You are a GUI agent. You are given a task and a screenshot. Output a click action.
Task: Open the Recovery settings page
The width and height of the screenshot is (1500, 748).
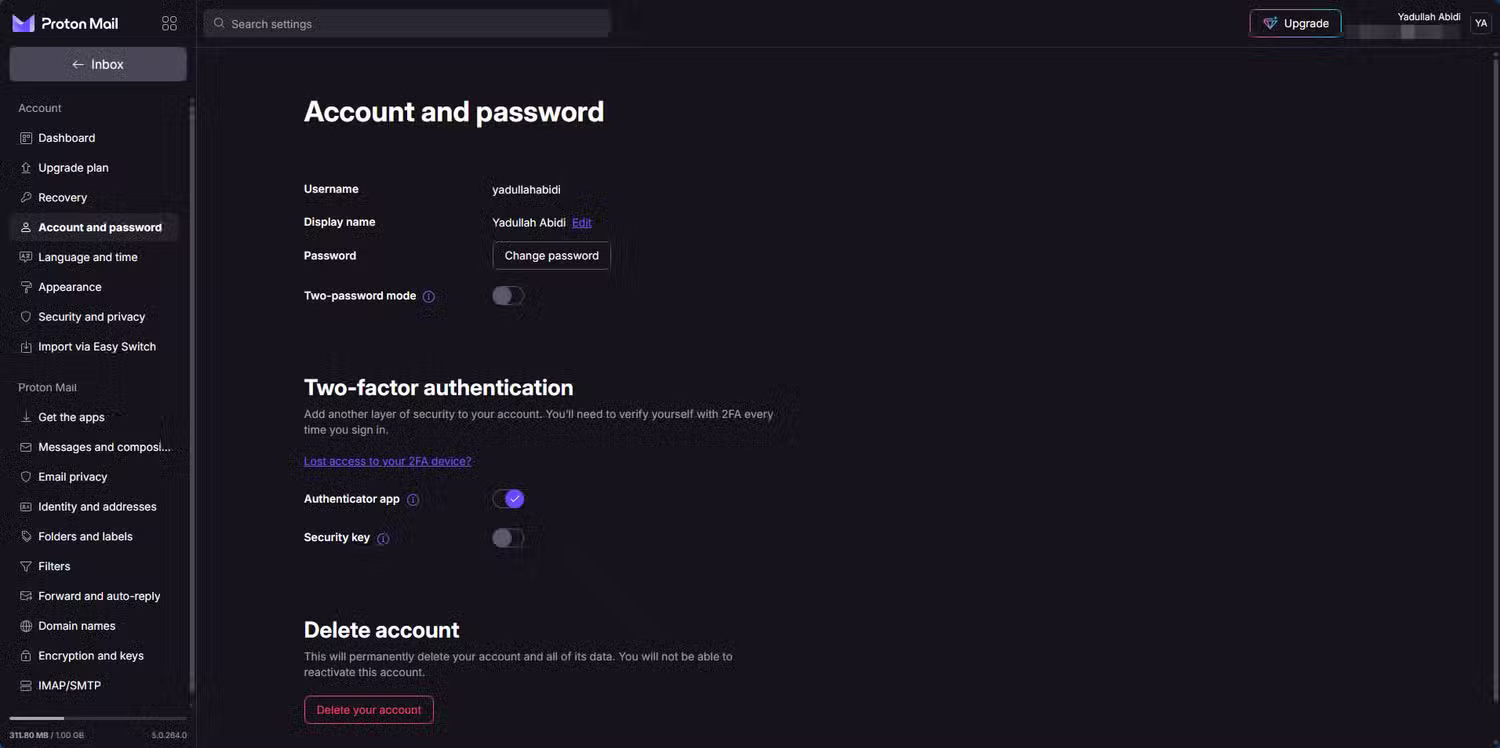(x=62, y=198)
